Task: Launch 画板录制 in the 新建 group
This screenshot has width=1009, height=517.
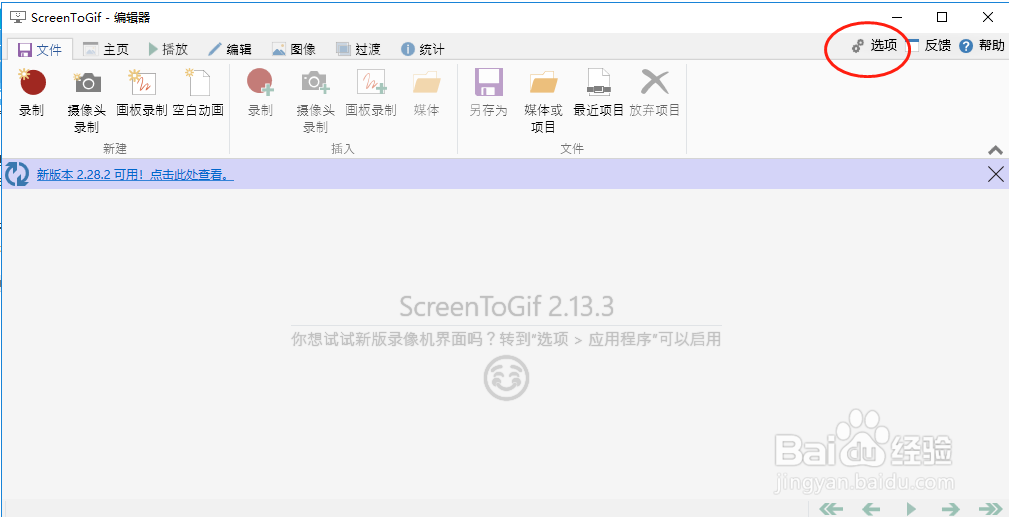Action: (142, 93)
